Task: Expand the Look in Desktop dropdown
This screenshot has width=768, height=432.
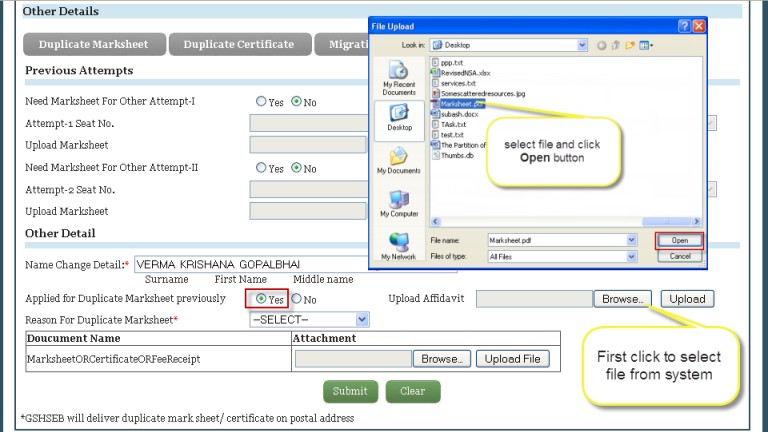Action: point(581,45)
